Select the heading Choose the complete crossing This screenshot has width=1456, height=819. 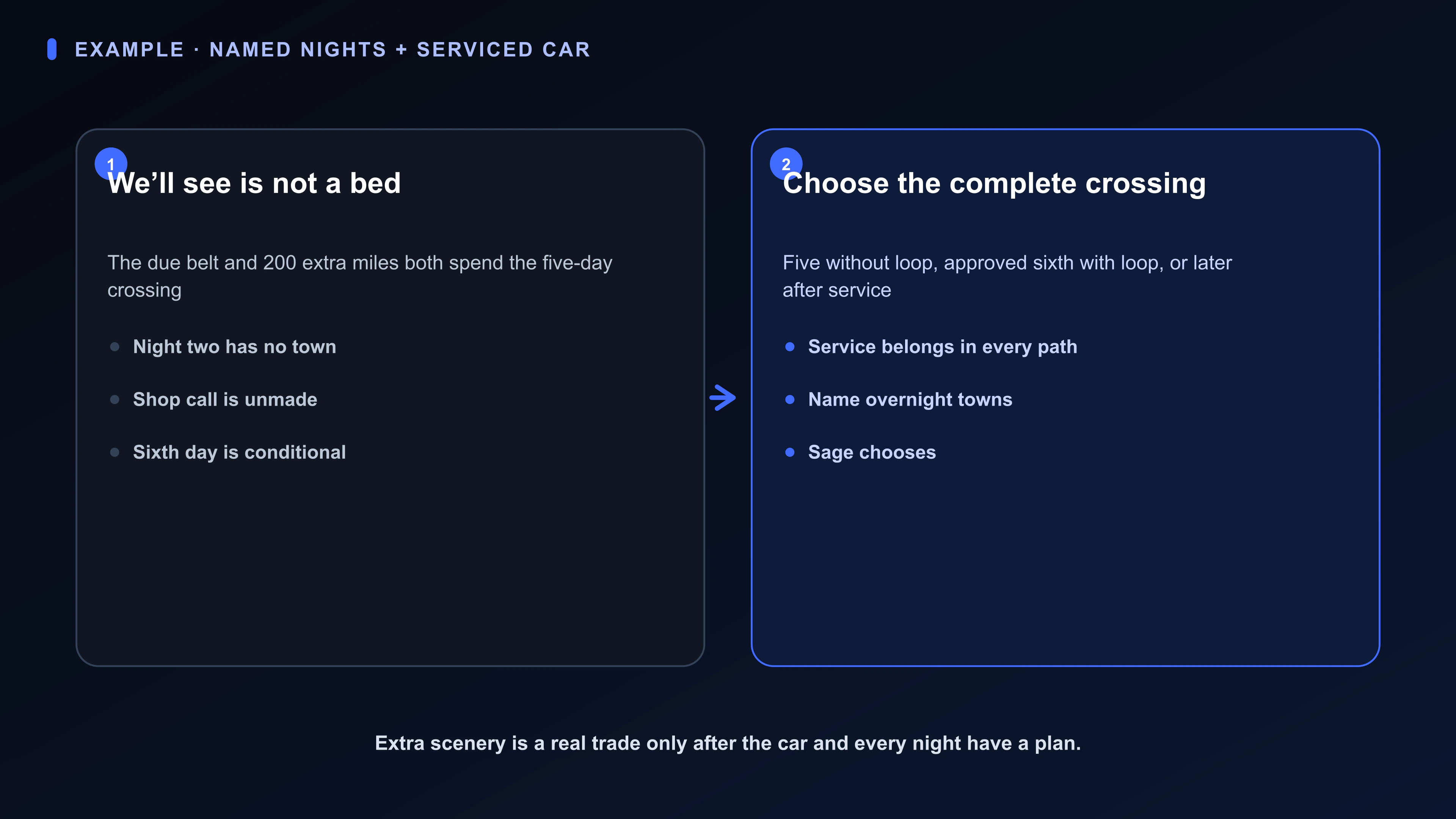pos(994,183)
